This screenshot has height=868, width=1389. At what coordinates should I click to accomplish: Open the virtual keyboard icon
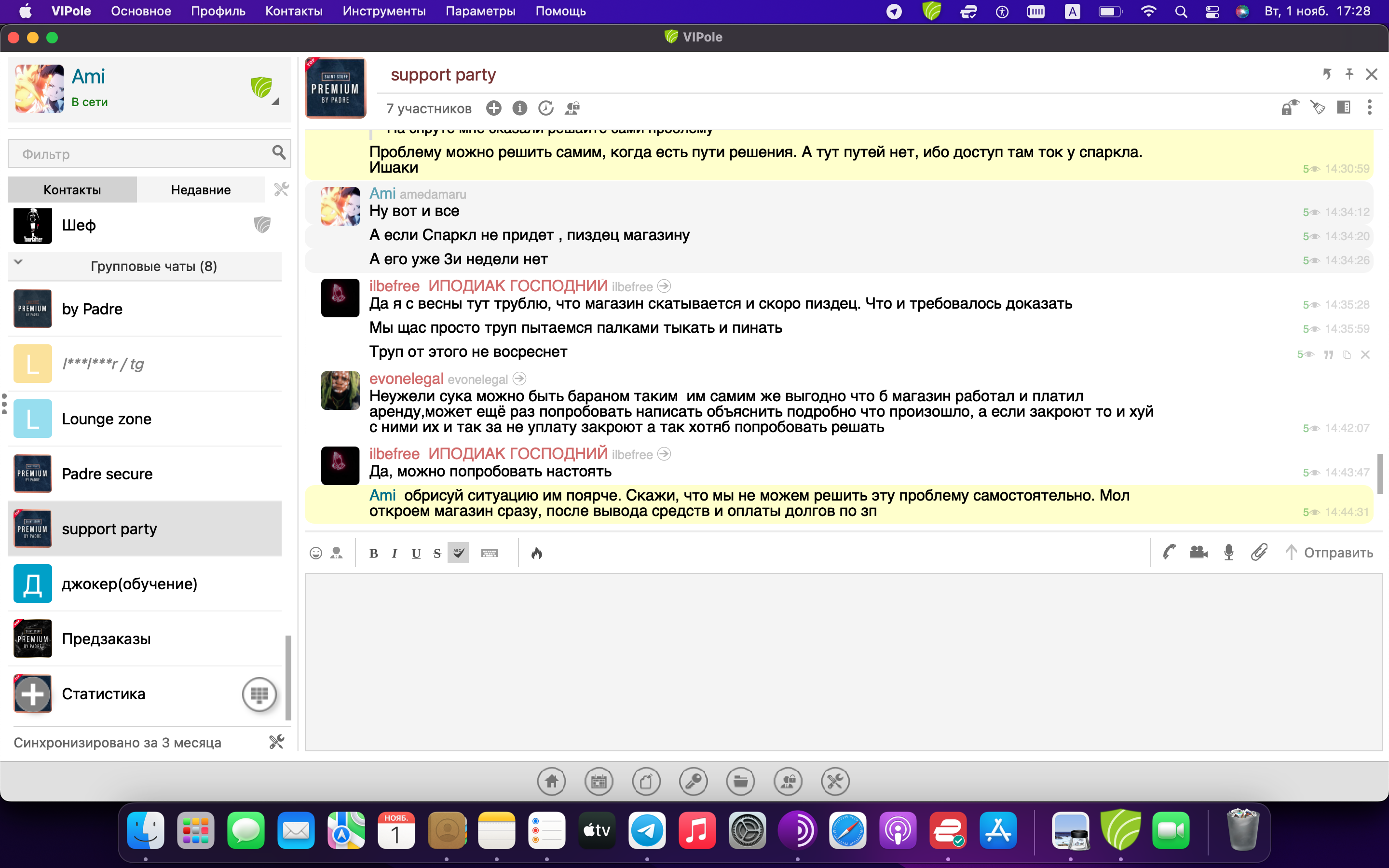[490, 553]
